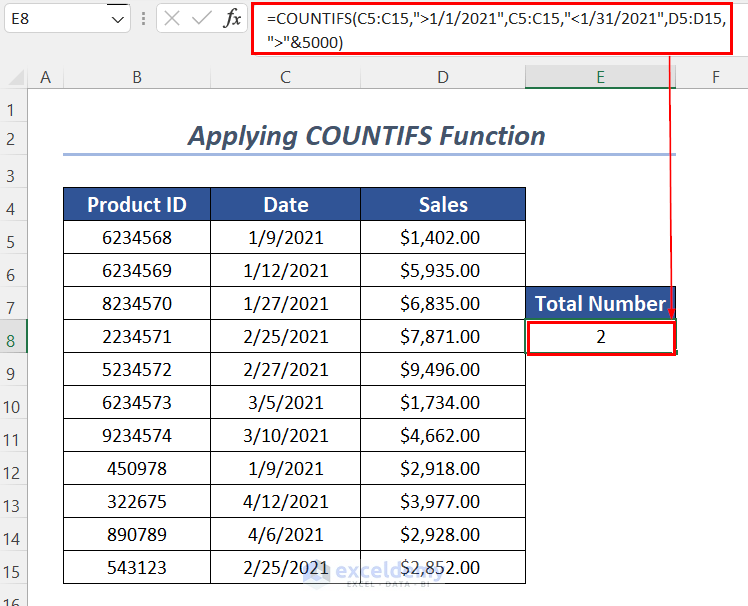The width and height of the screenshot is (748, 606).
Task: Click the Name Box showing E8
Action: coord(55,18)
